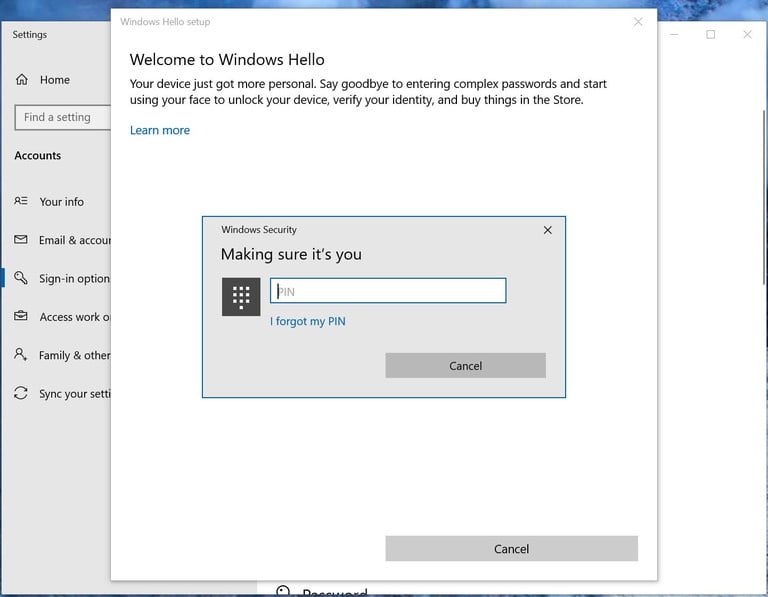The width and height of the screenshot is (768, 597).
Task: Open the Learn more link
Action: pos(160,130)
